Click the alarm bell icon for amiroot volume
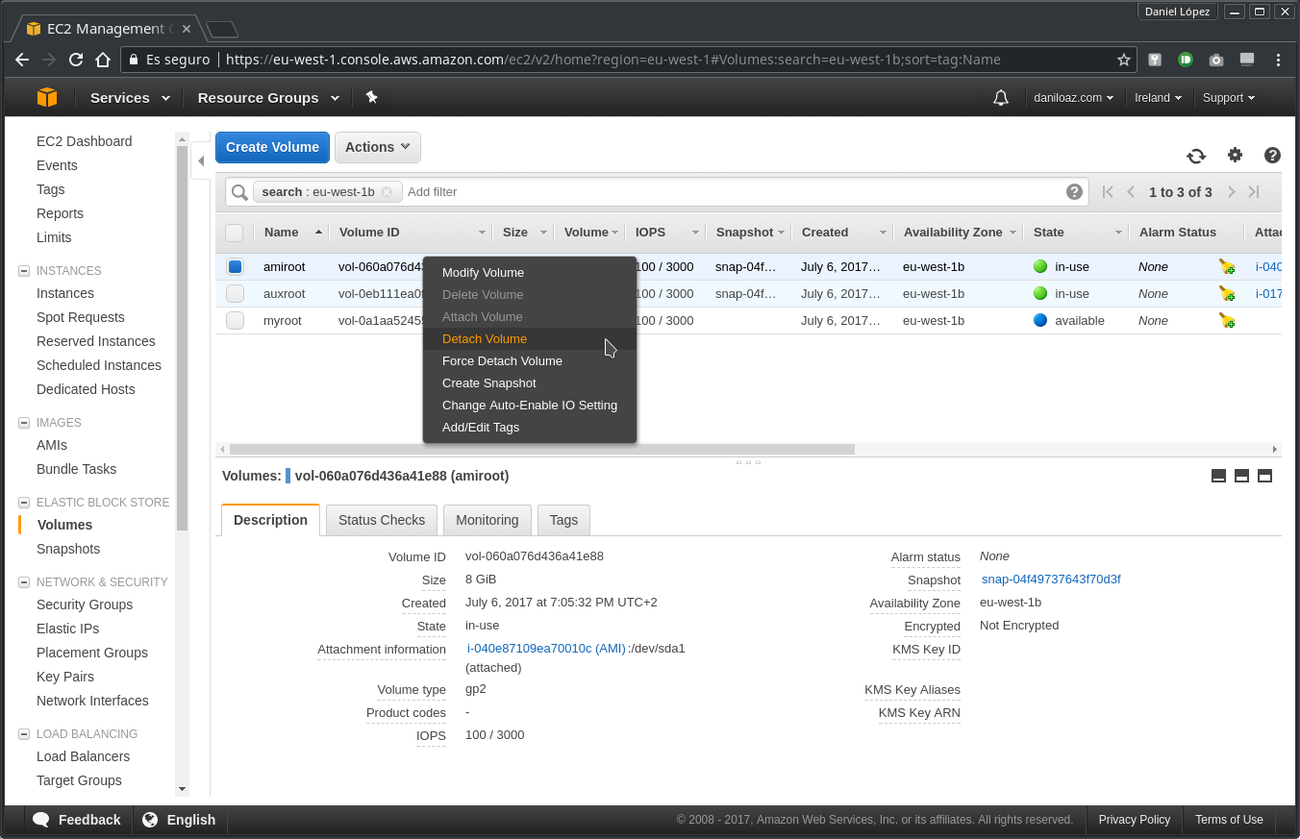The width and height of the screenshot is (1300, 839). tap(1226, 267)
